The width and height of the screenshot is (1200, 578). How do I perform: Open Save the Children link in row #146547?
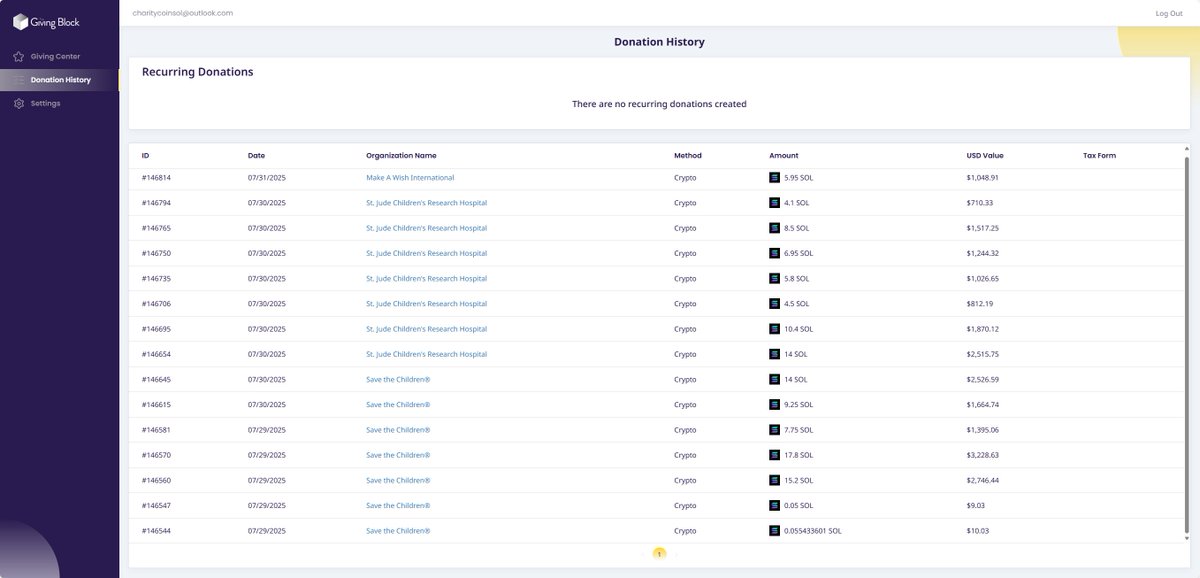click(x=398, y=505)
